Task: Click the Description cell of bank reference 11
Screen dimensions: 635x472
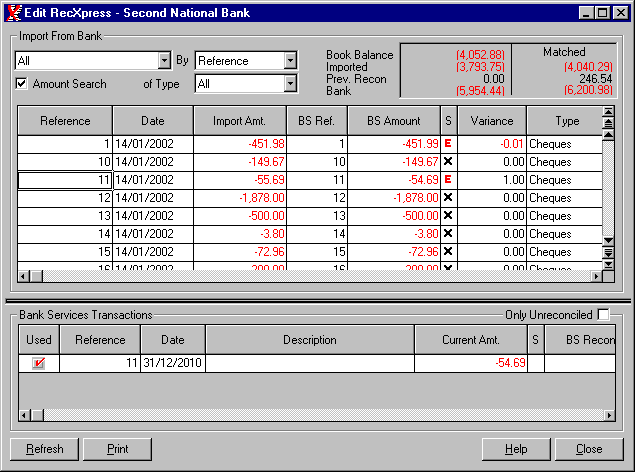Action: coord(310,363)
